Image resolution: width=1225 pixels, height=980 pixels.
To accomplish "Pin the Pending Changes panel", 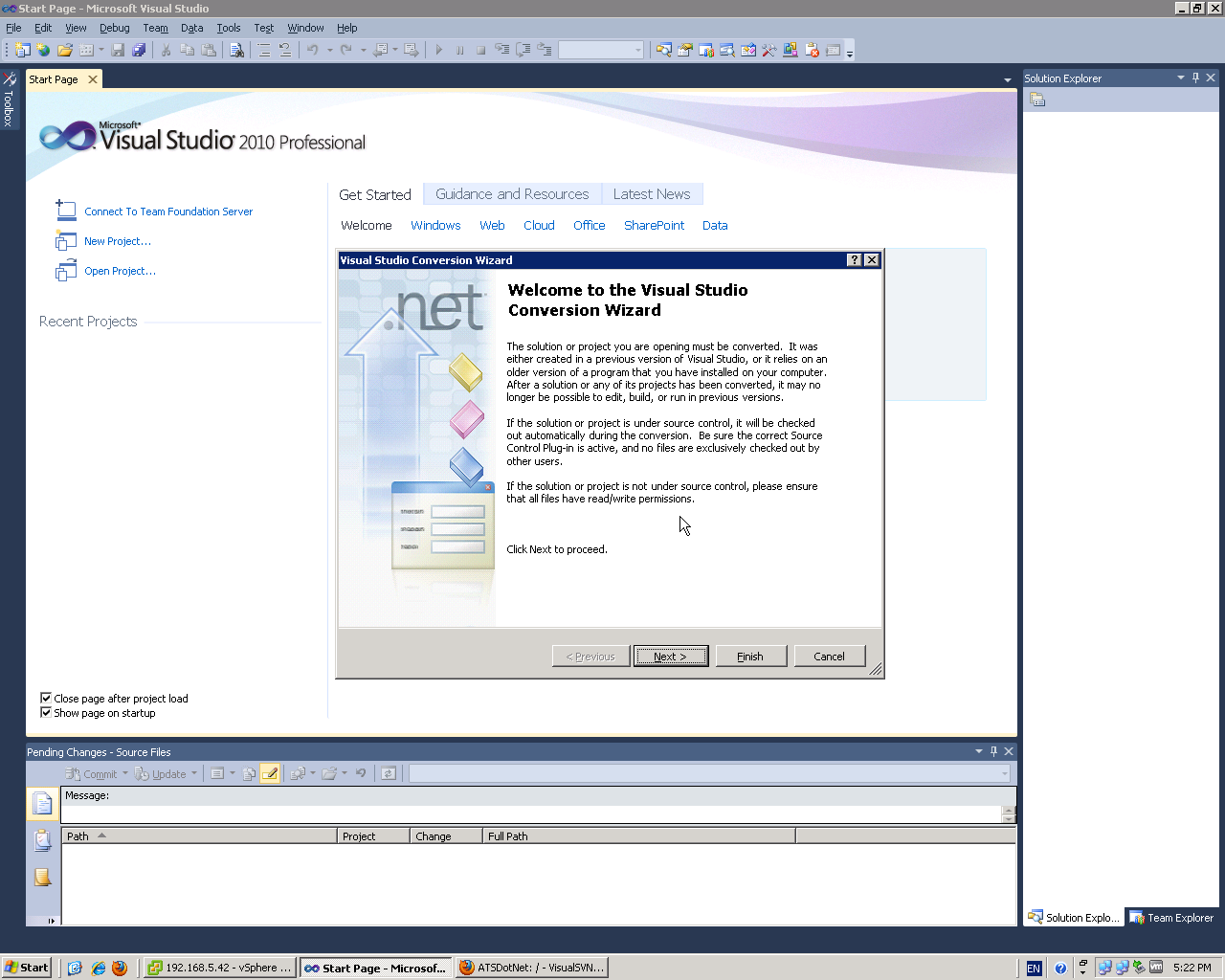I will [x=993, y=751].
